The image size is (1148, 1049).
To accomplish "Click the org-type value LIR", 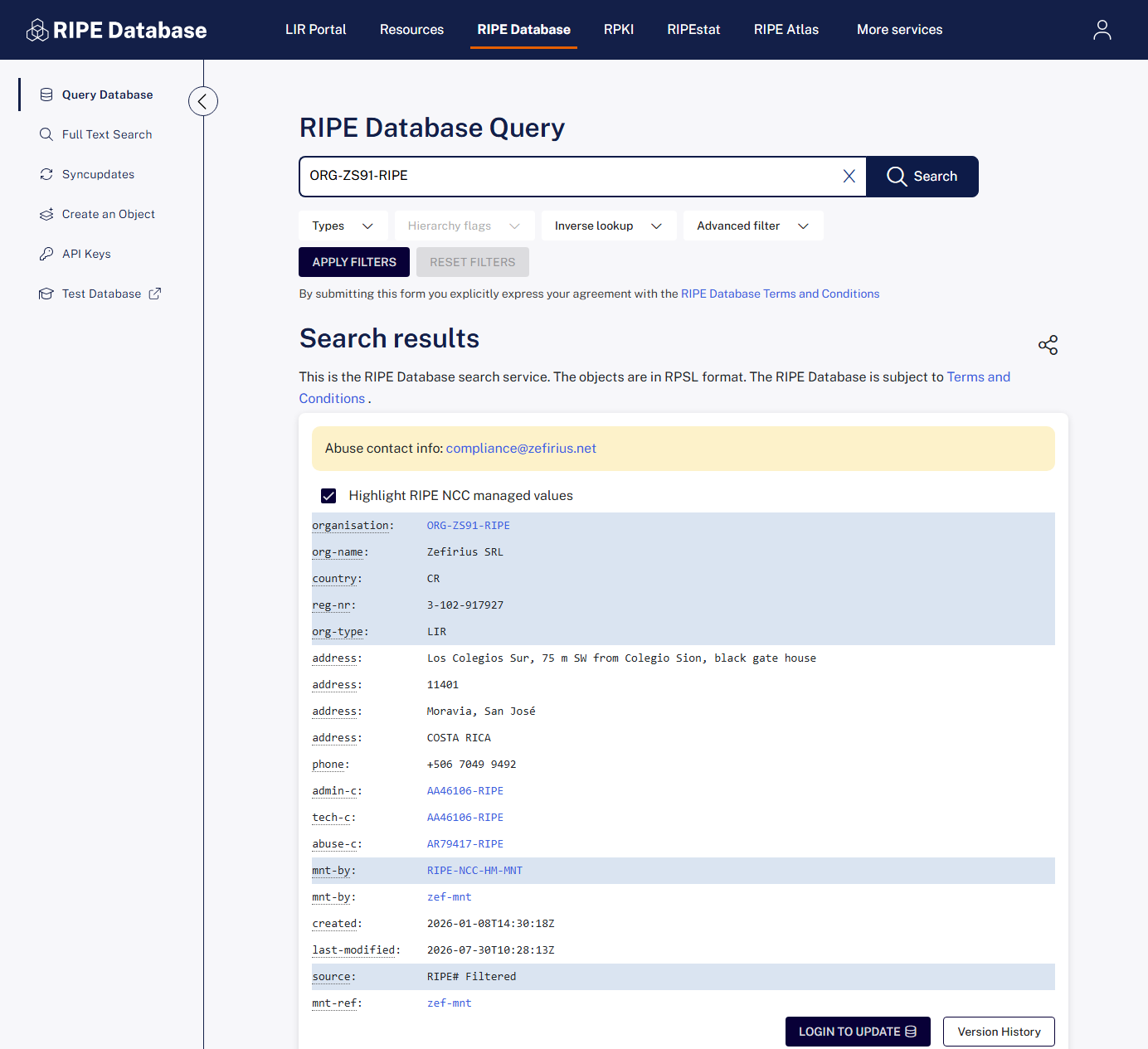I will coord(436,632).
